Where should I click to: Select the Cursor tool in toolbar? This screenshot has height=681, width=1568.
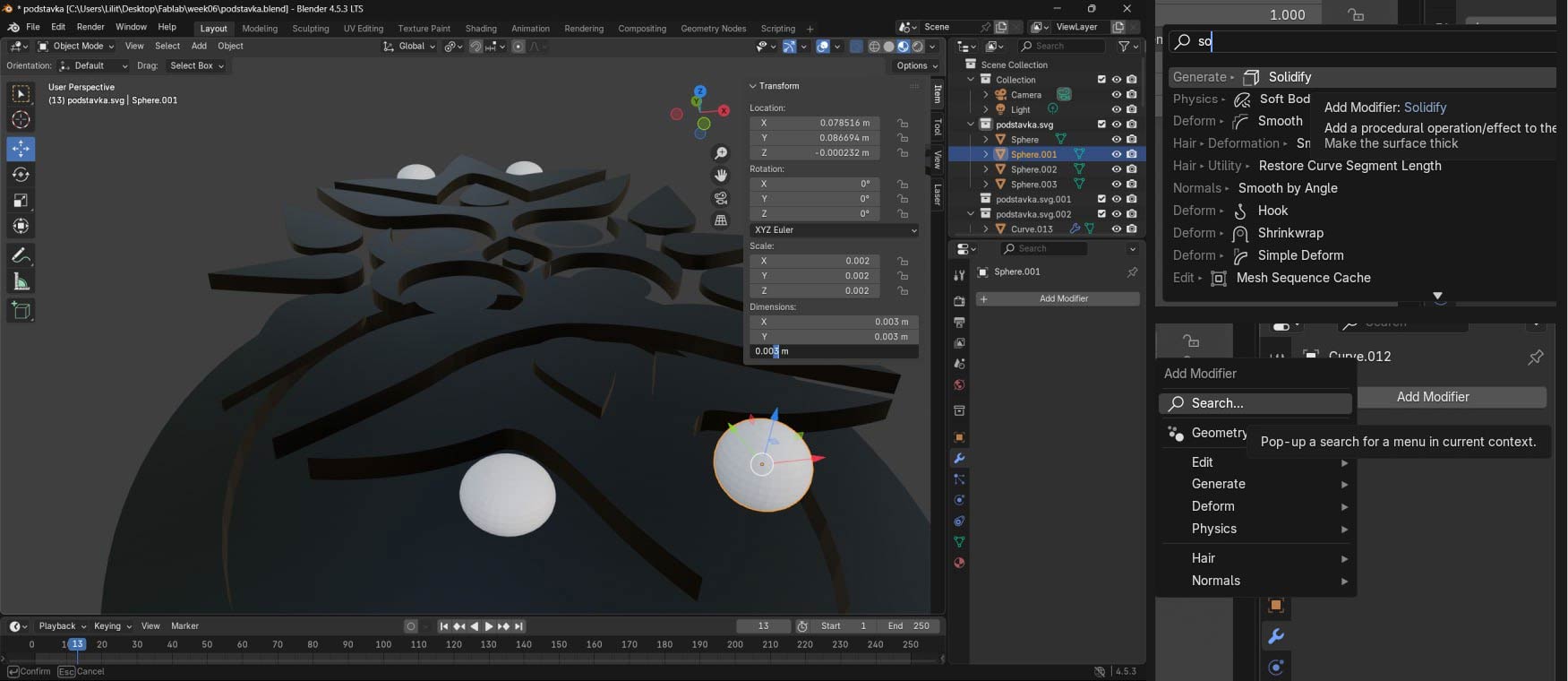tap(21, 120)
